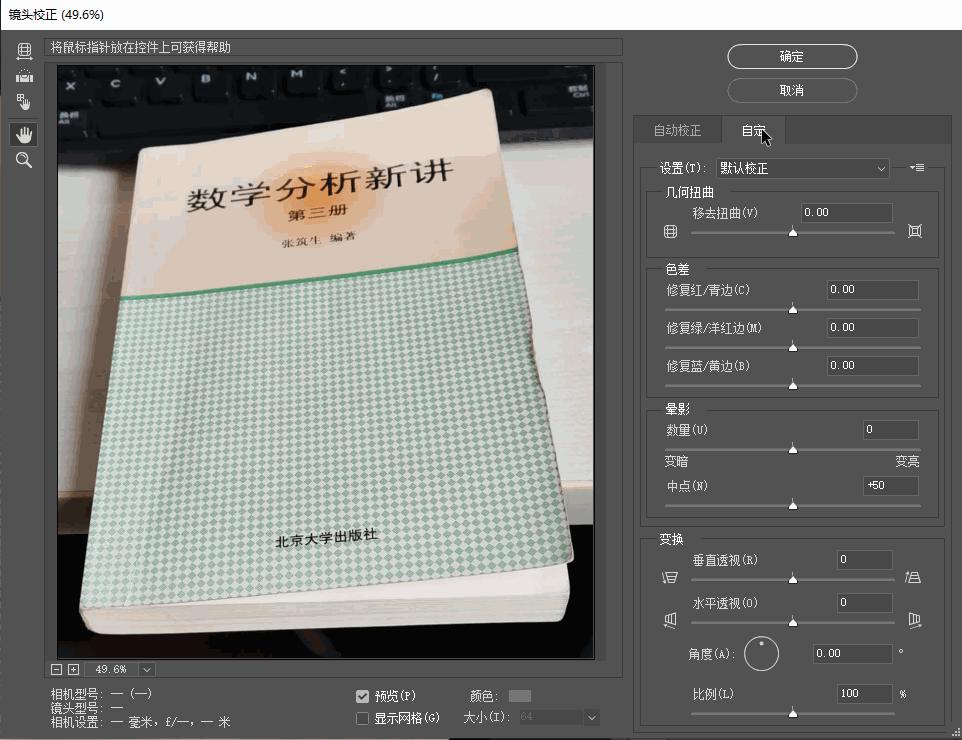Select the Hand tool
This screenshot has width=962, height=740.
click(x=24, y=134)
